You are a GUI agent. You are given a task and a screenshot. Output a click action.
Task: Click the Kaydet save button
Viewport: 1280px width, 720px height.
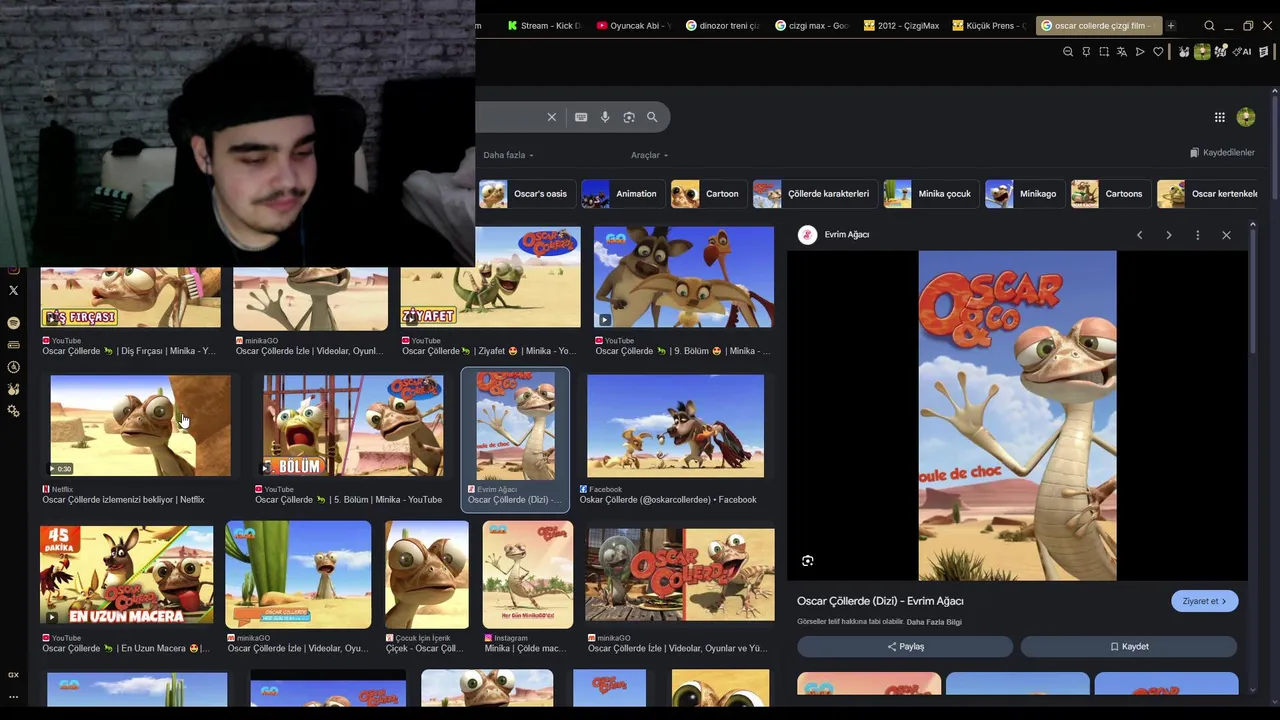[x=1129, y=647]
